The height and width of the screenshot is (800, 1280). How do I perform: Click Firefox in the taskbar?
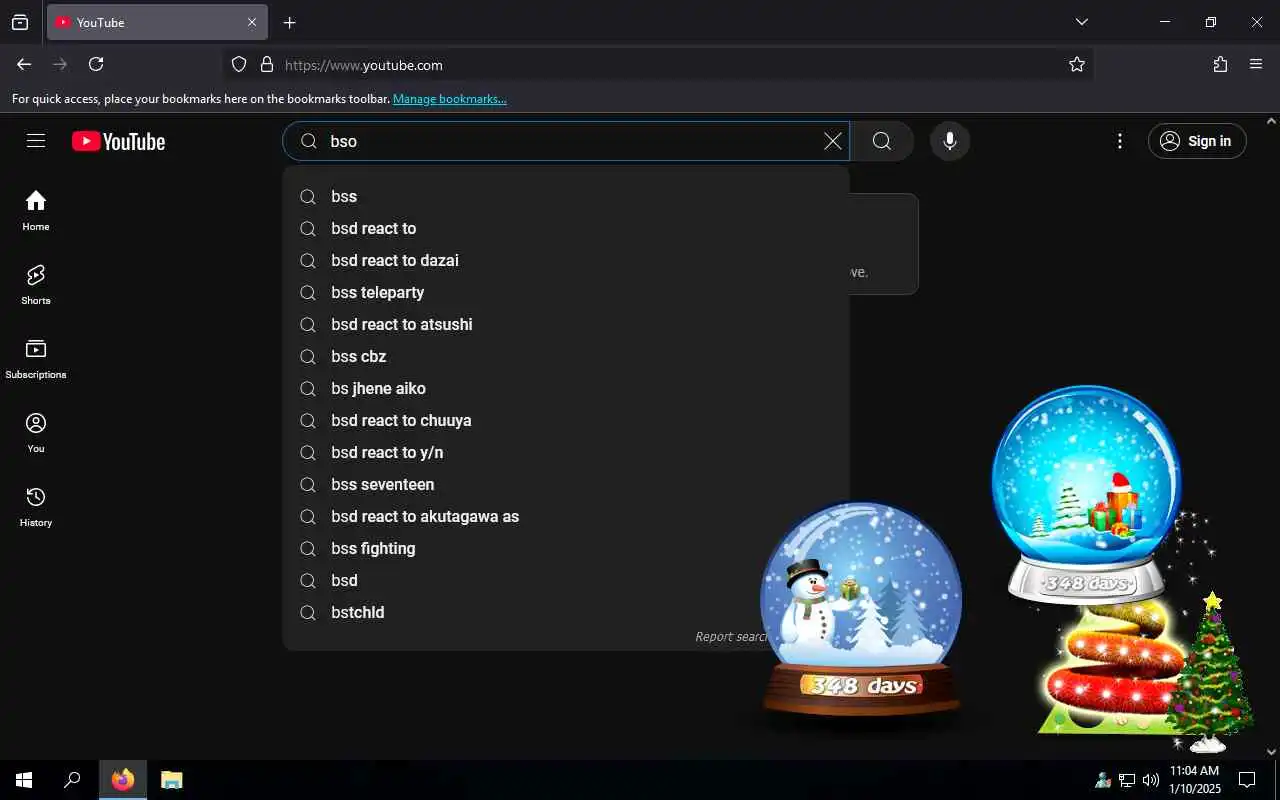pos(123,780)
